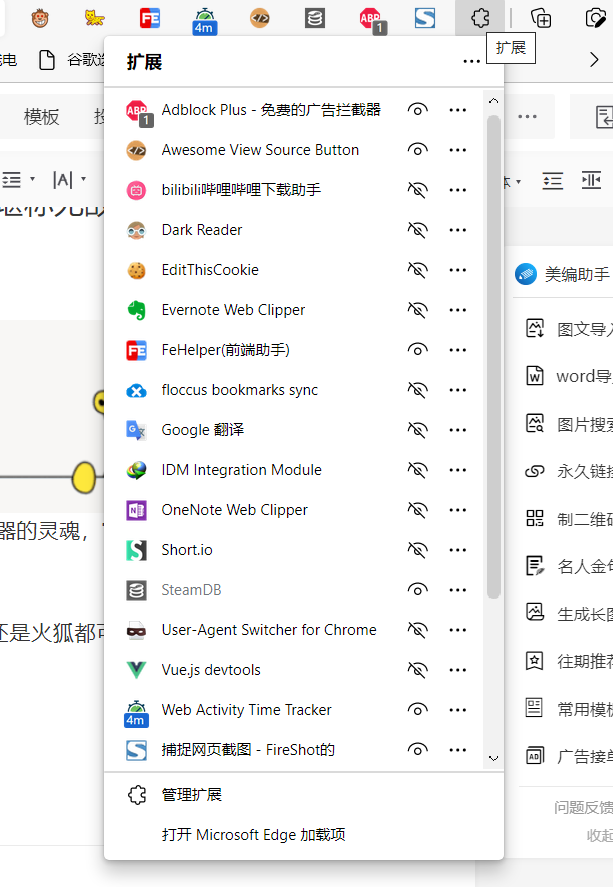Click scroll up arrow of extensions list
Viewport: 613px width, 887px height.
[493, 101]
